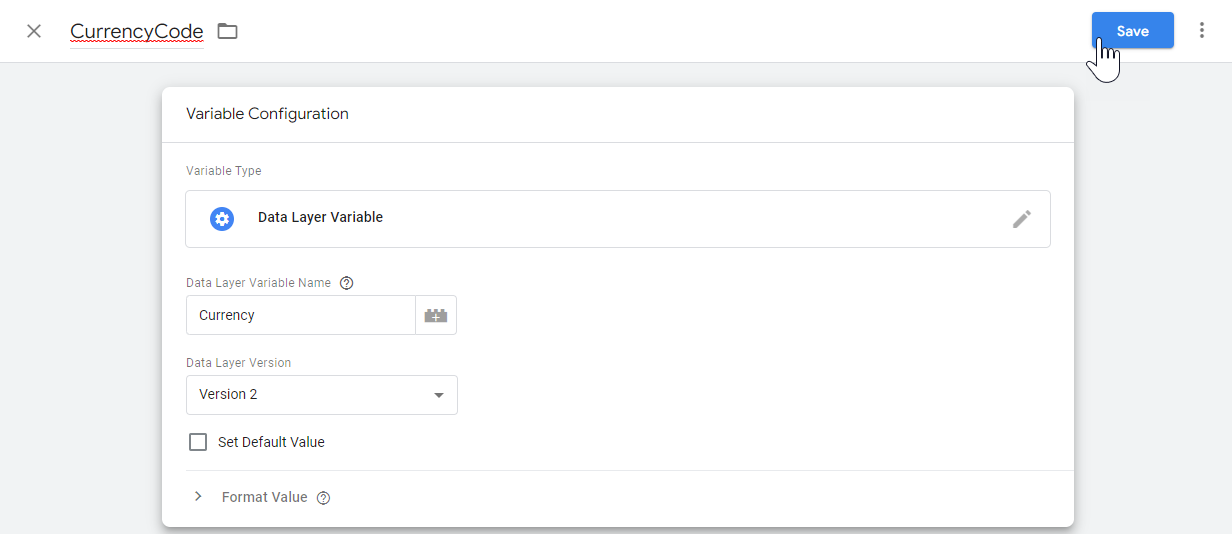Expand the Format Value section chevron
The height and width of the screenshot is (534, 1232).
198,497
